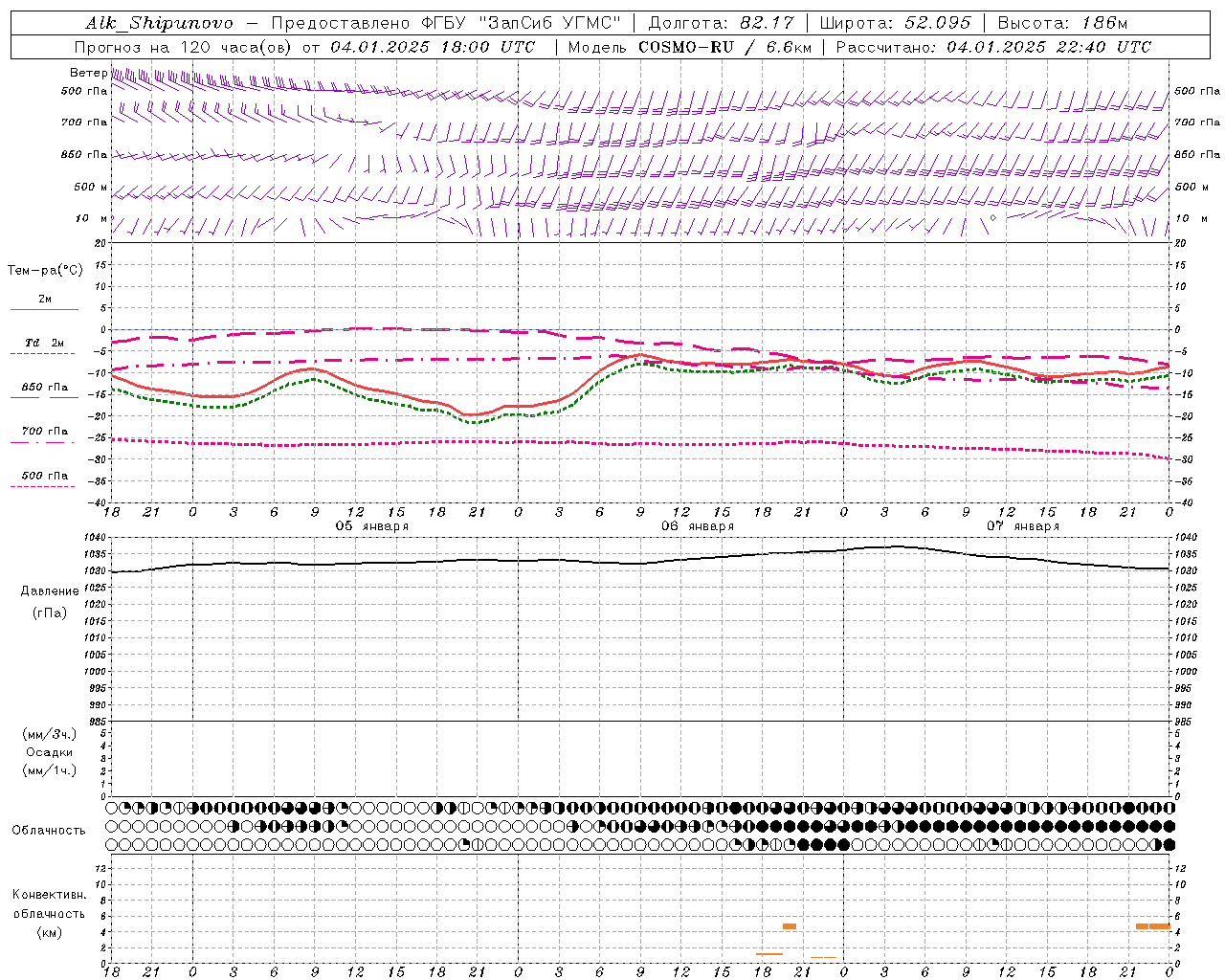
Task: Click the Тем-ра(°C) temperature axis title
Action: coord(45,271)
